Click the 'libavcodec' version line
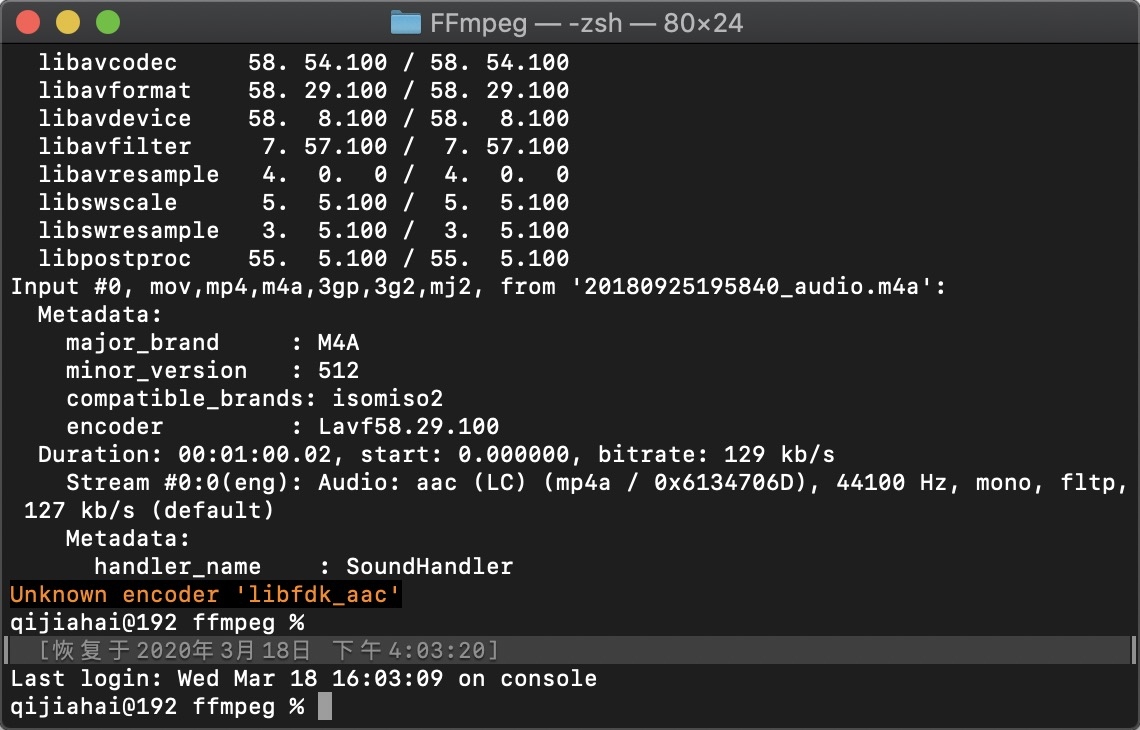The width and height of the screenshot is (1140, 730). coord(108,63)
